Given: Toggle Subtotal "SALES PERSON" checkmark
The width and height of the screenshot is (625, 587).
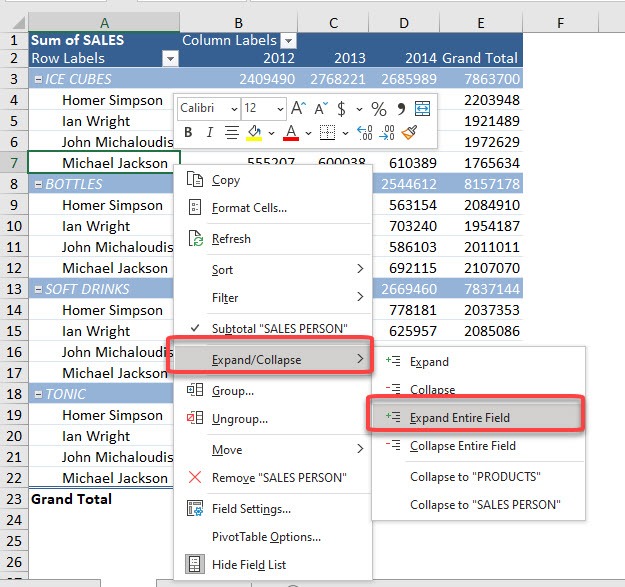Looking at the screenshot, I should 195,328.
